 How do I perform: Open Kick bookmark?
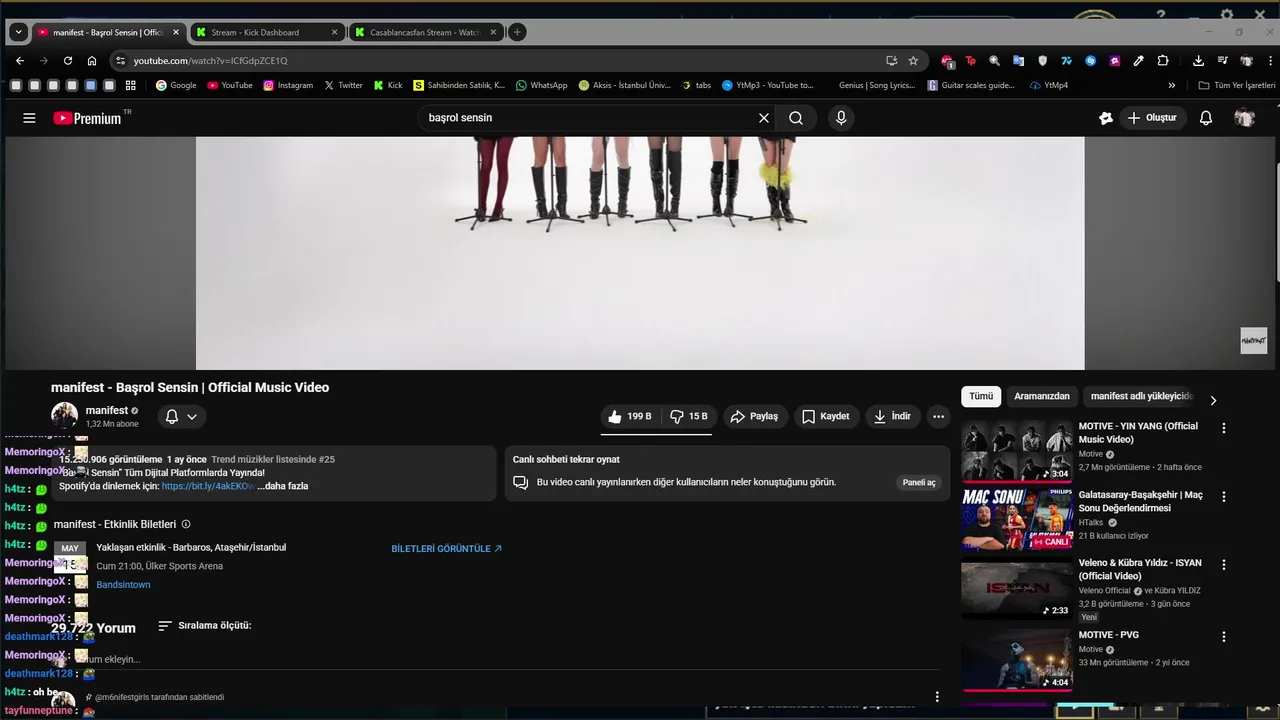pos(388,85)
